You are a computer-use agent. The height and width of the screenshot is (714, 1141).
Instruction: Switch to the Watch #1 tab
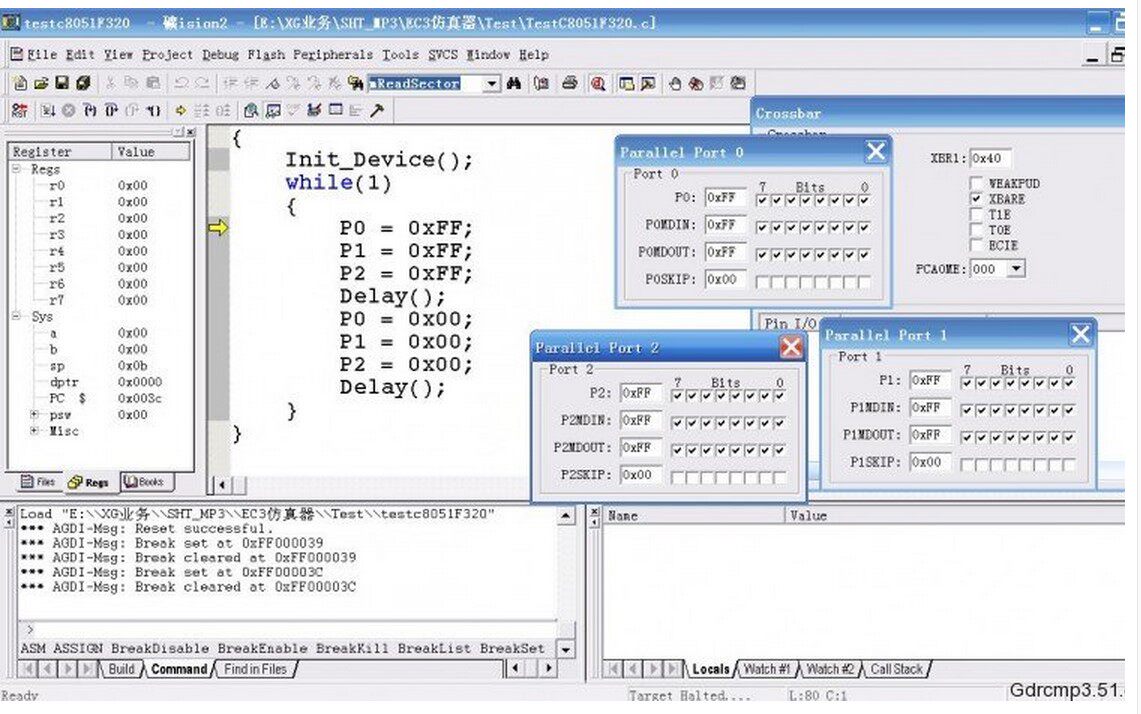point(769,669)
